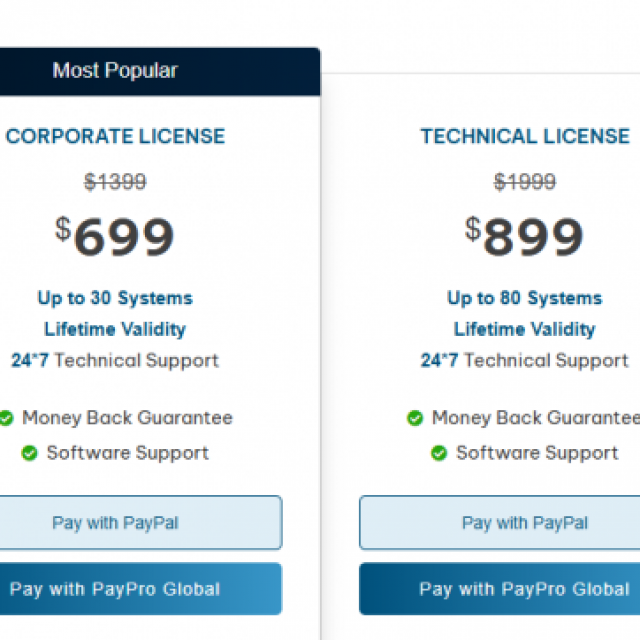Click Technical 24*7 Technical Support text
Screen dimensions: 640x640
click(x=525, y=361)
